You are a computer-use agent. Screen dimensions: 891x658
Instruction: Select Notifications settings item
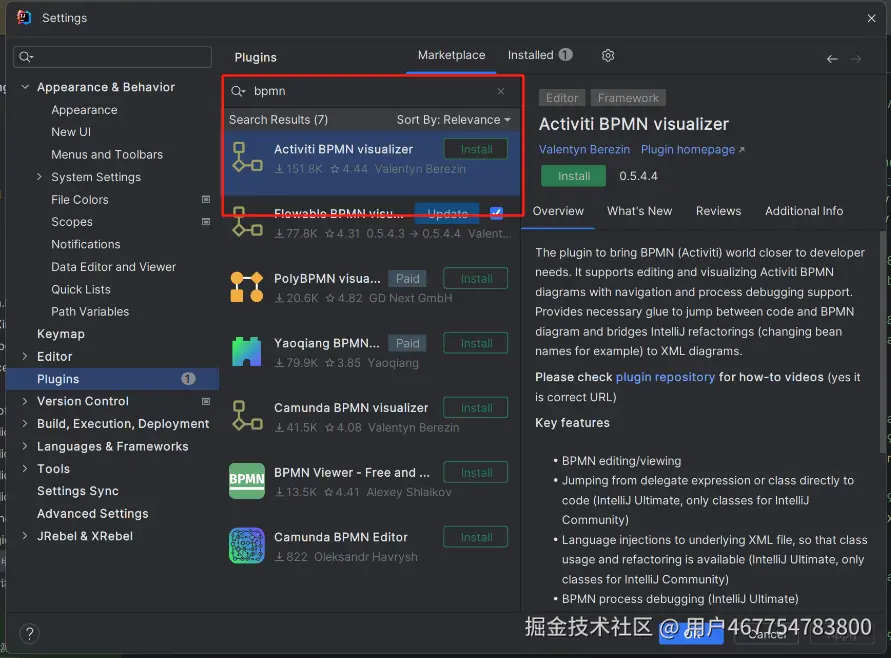click(x=86, y=244)
